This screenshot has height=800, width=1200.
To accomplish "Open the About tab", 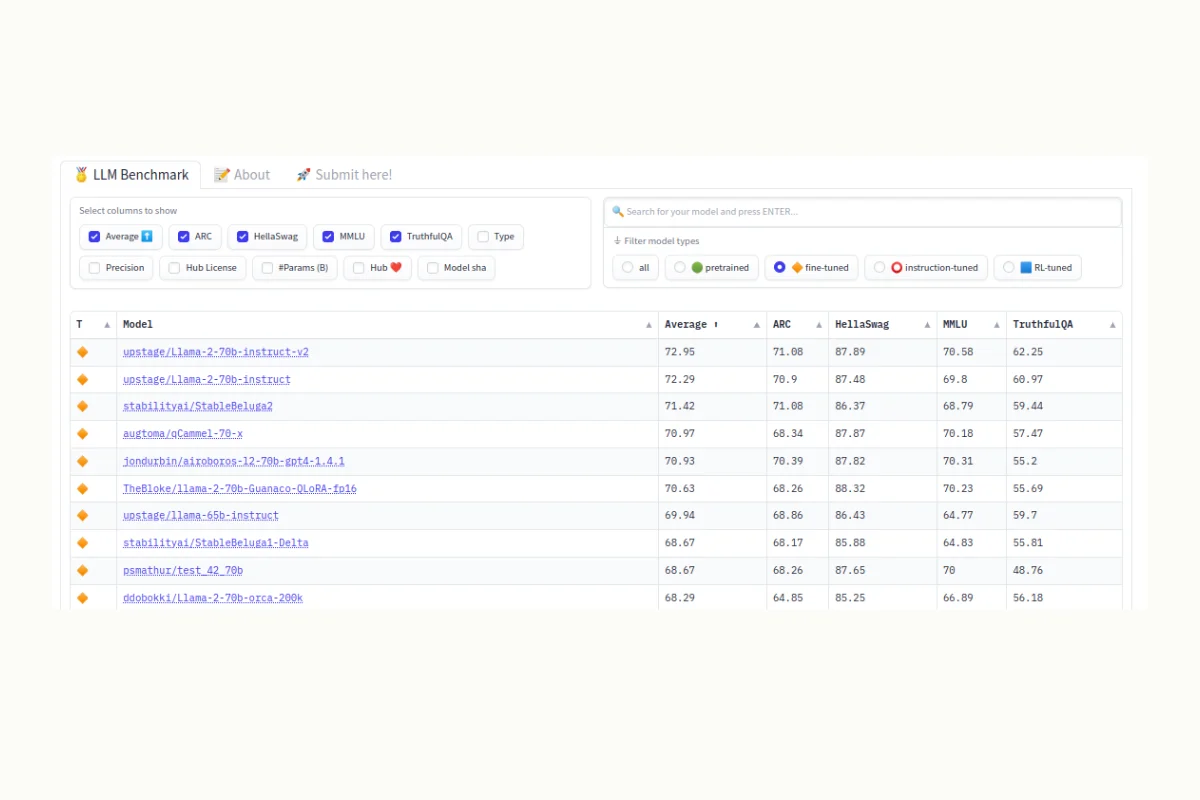I will click(242, 175).
